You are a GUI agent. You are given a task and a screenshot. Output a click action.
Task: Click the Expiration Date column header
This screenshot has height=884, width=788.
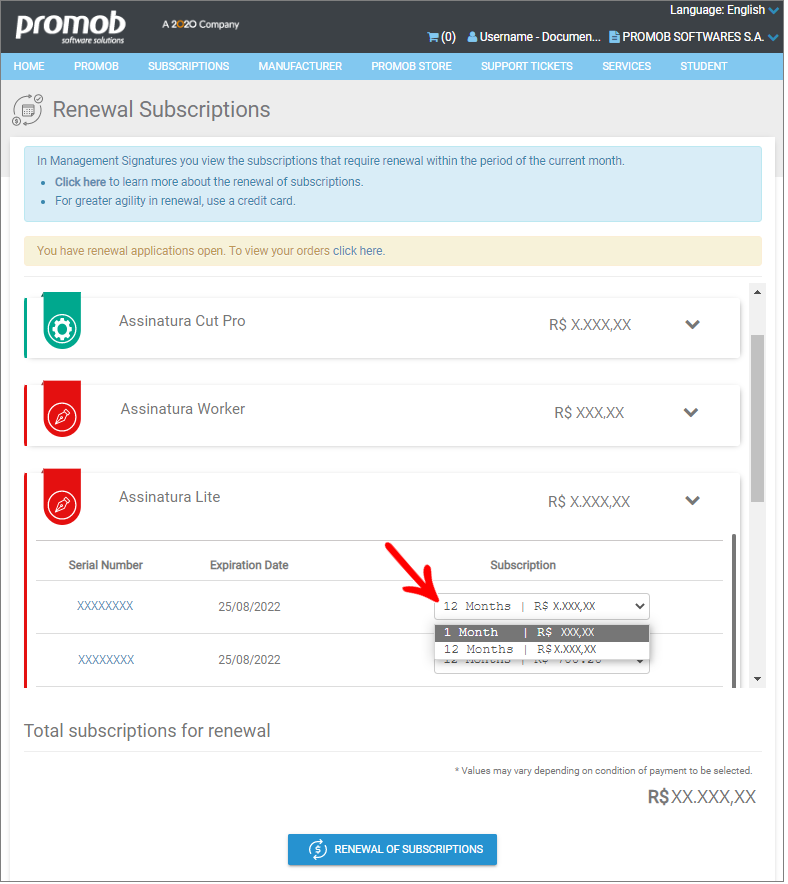(250, 567)
